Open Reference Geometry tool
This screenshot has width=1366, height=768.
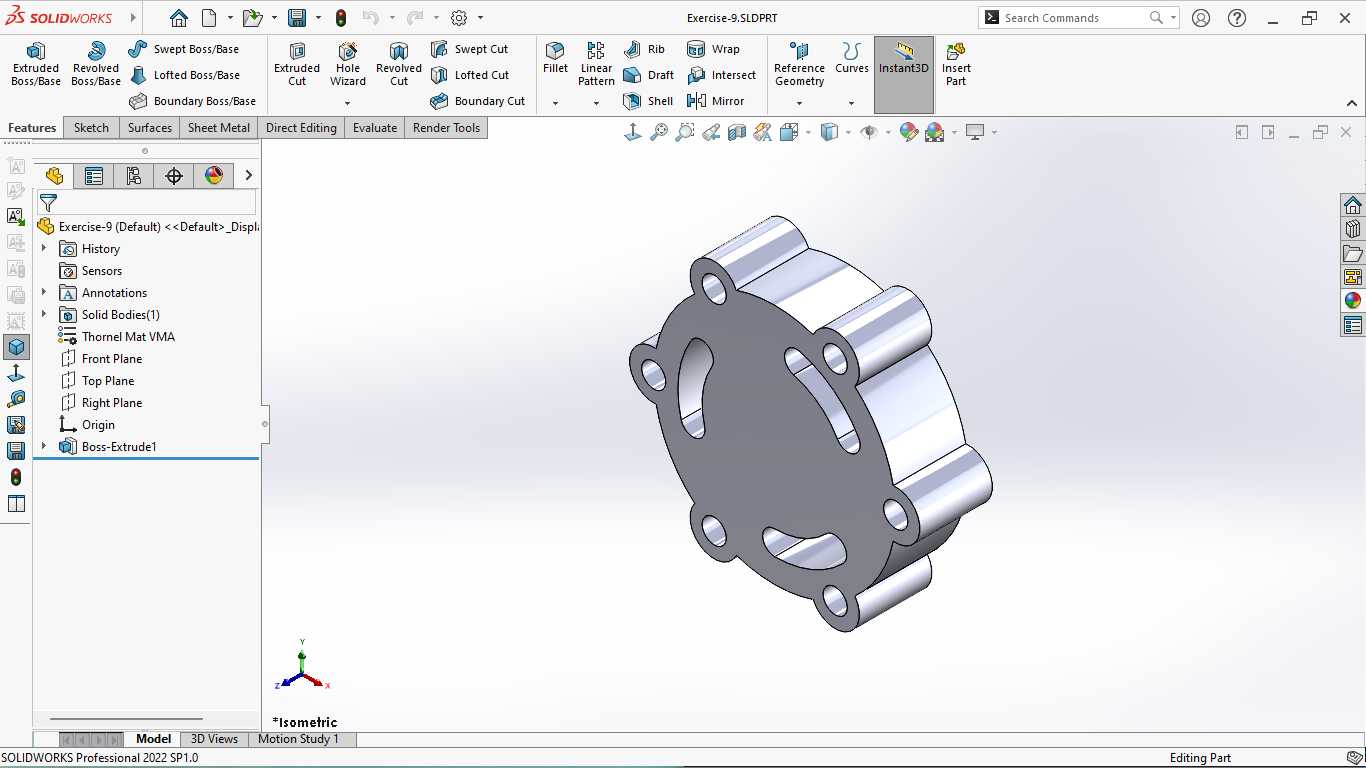pyautogui.click(x=799, y=64)
